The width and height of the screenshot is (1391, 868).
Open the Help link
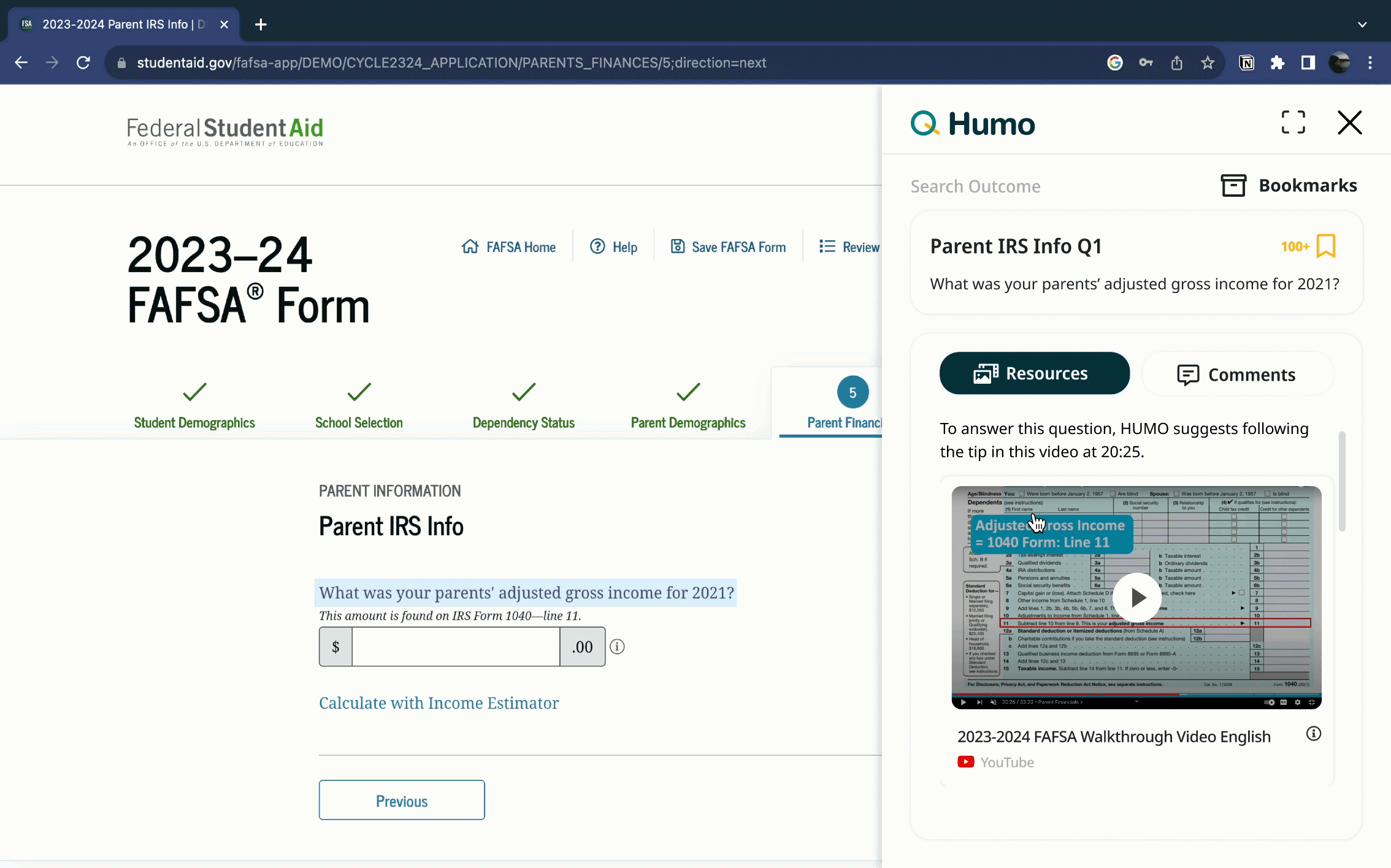tap(613, 247)
